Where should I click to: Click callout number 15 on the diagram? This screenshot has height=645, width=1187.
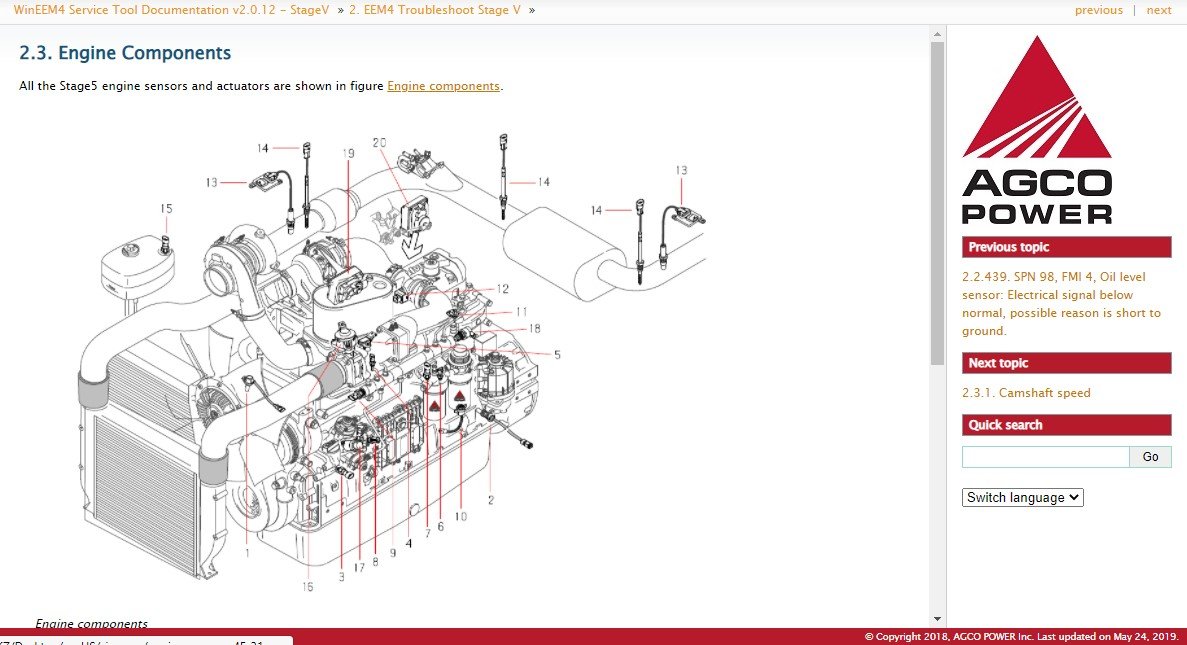click(166, 209)
